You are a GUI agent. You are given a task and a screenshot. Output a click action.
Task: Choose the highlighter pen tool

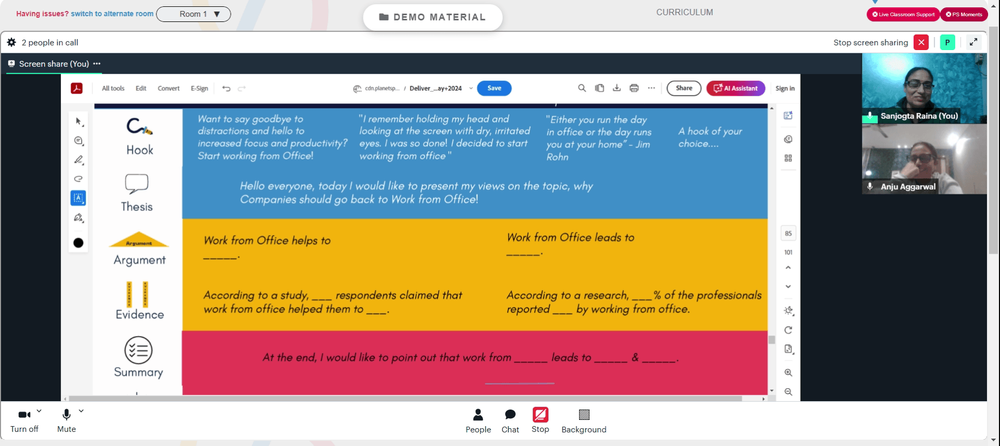coord(78,160)
